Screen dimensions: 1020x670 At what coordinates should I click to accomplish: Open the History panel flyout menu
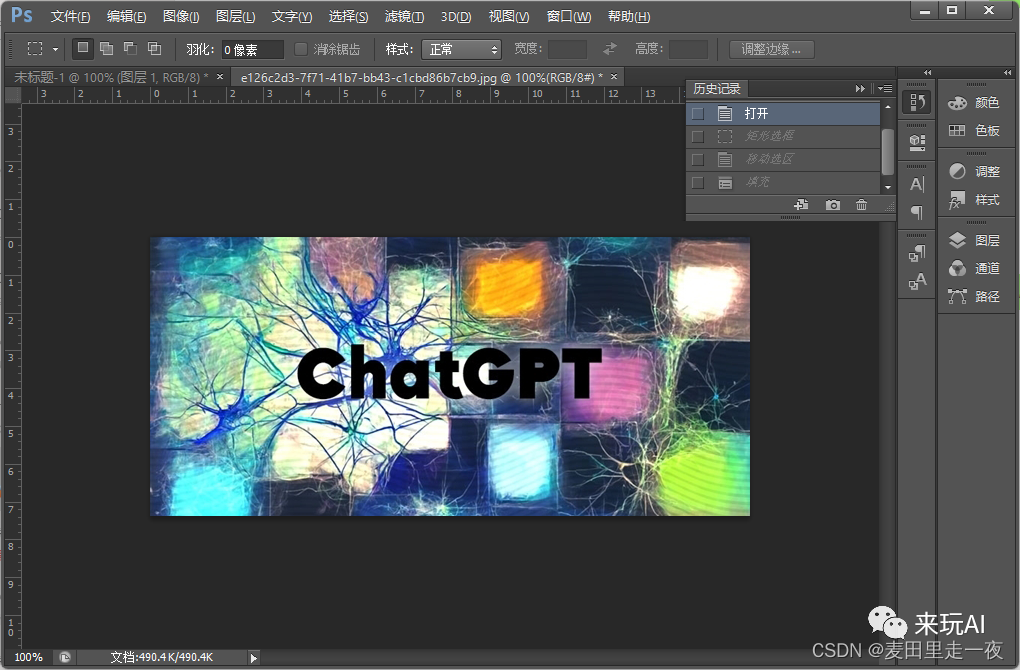point(885,88)
